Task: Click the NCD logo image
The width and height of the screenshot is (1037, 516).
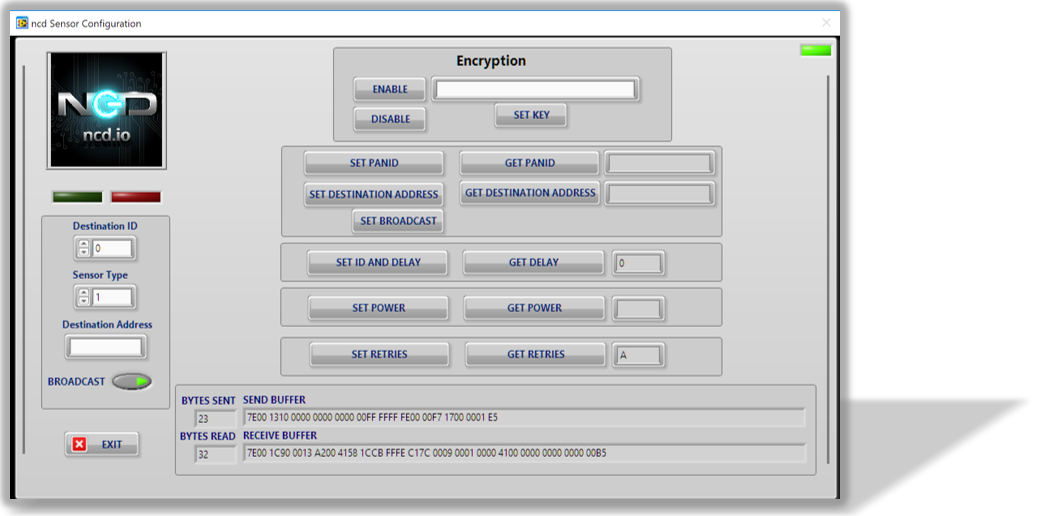Action: pos(106,110)
